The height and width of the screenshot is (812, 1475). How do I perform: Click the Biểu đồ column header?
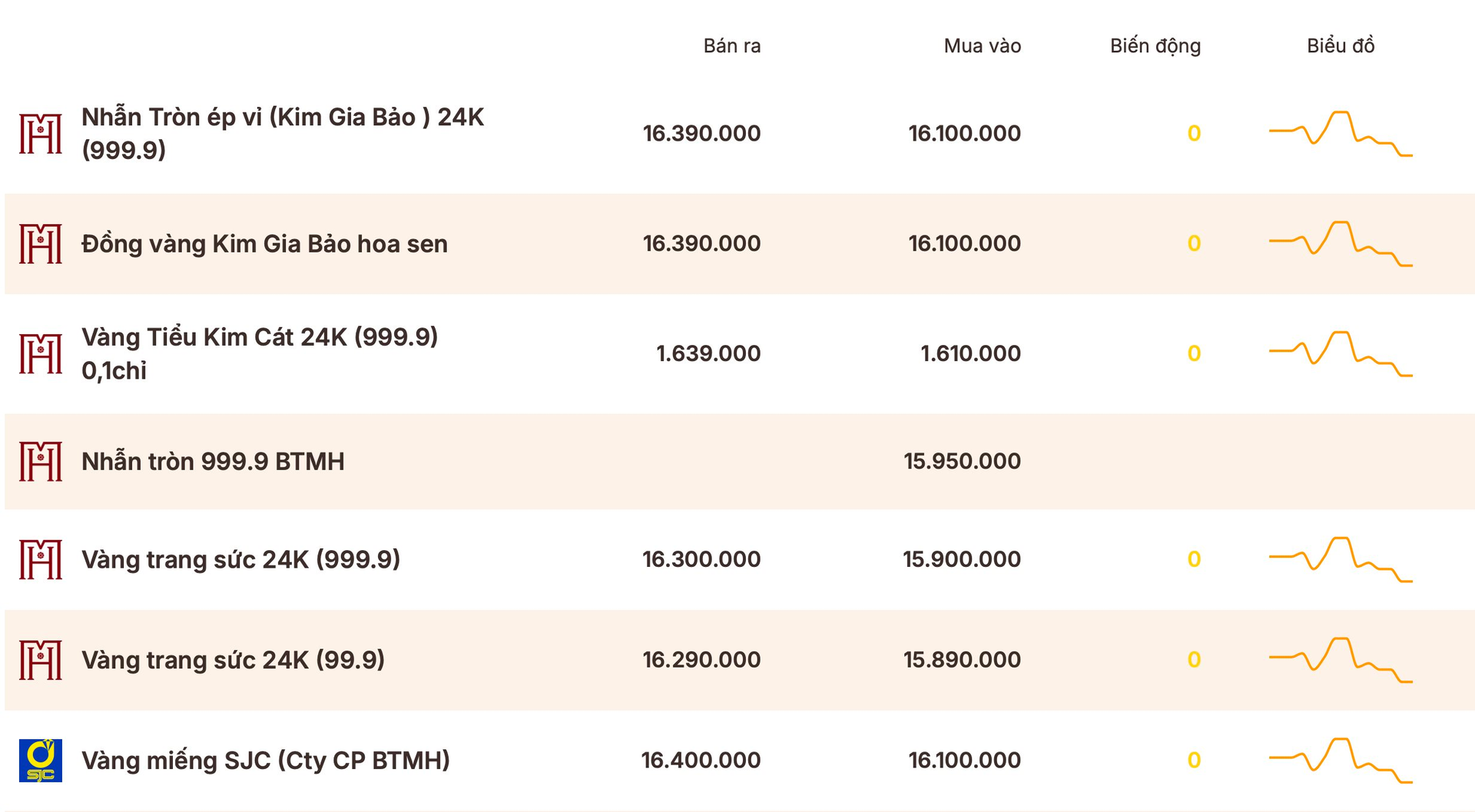1341,46
